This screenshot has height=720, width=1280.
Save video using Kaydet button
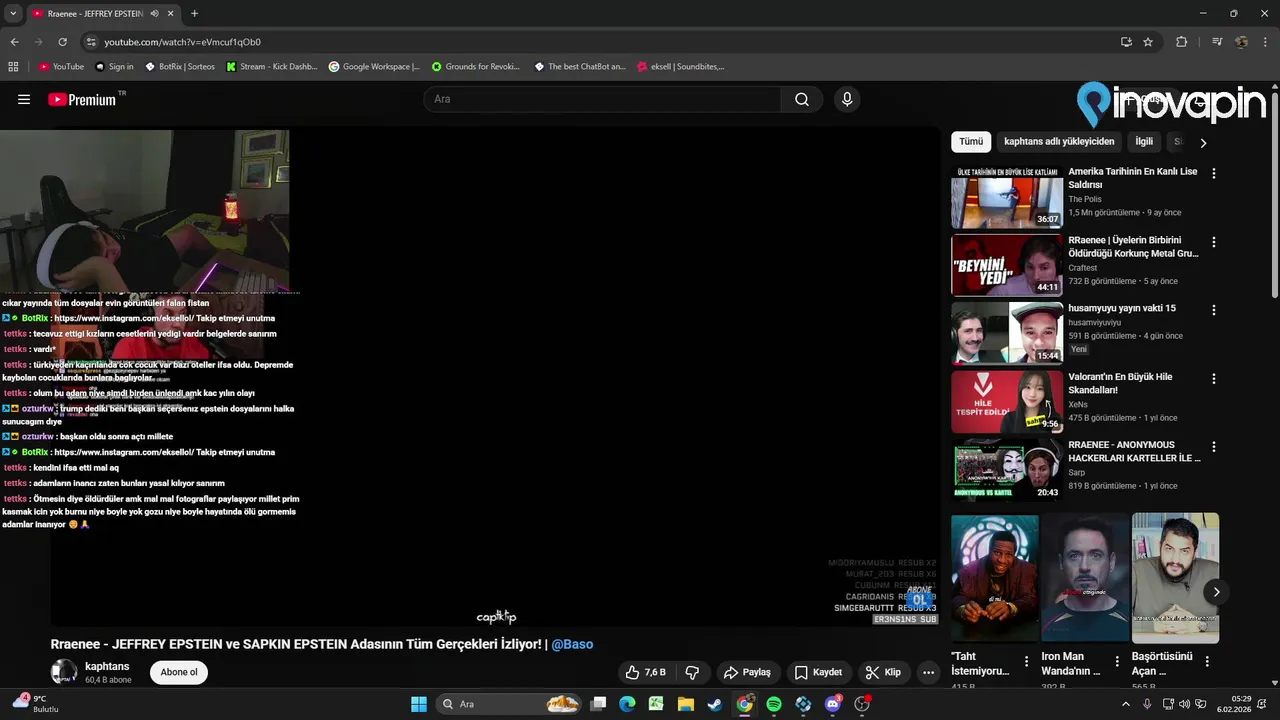(x=818, y=672)
